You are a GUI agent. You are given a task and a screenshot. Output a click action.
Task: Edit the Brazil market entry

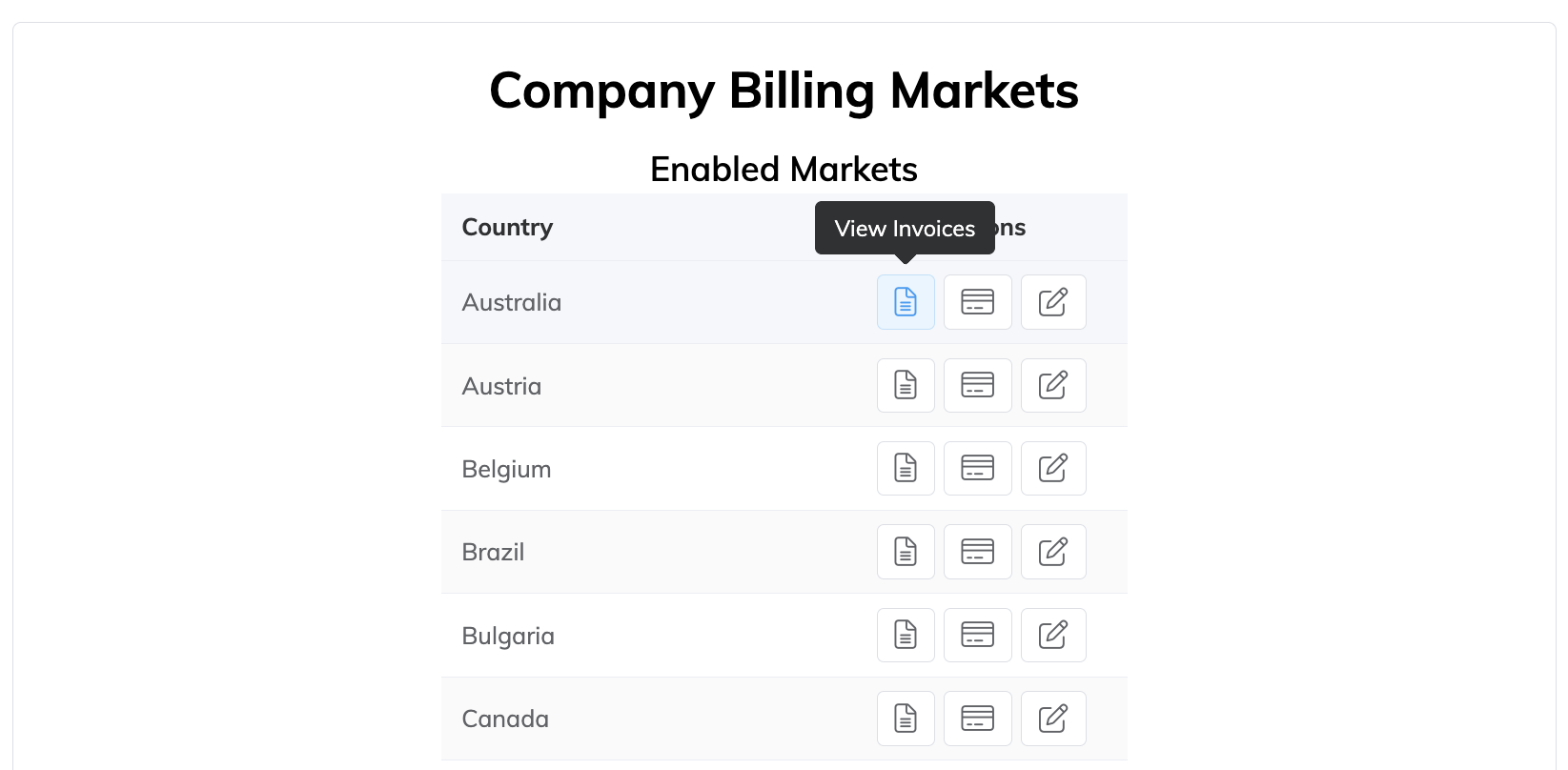pos(1052,552)
